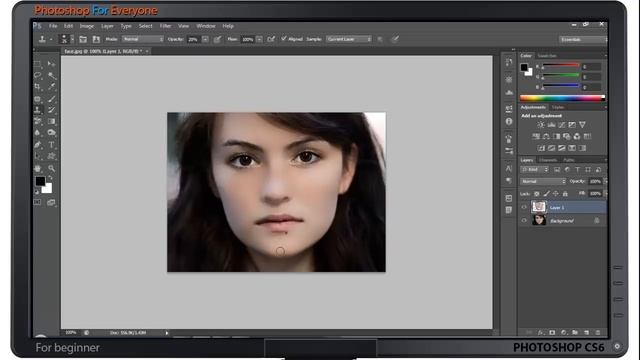Click the foreground color swatch in toolbox
Screen dimensions: 640x360
[x=40, y=181]
